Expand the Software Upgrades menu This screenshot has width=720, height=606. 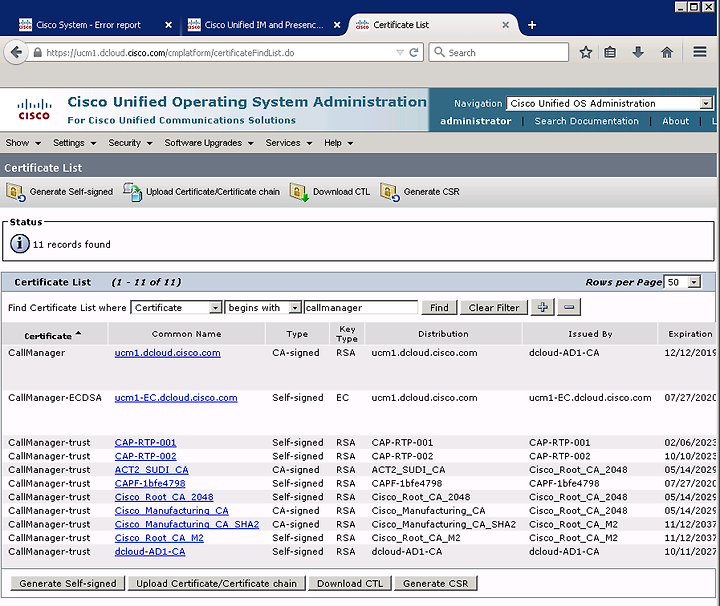pyautogui.click(x=209, y=143)
